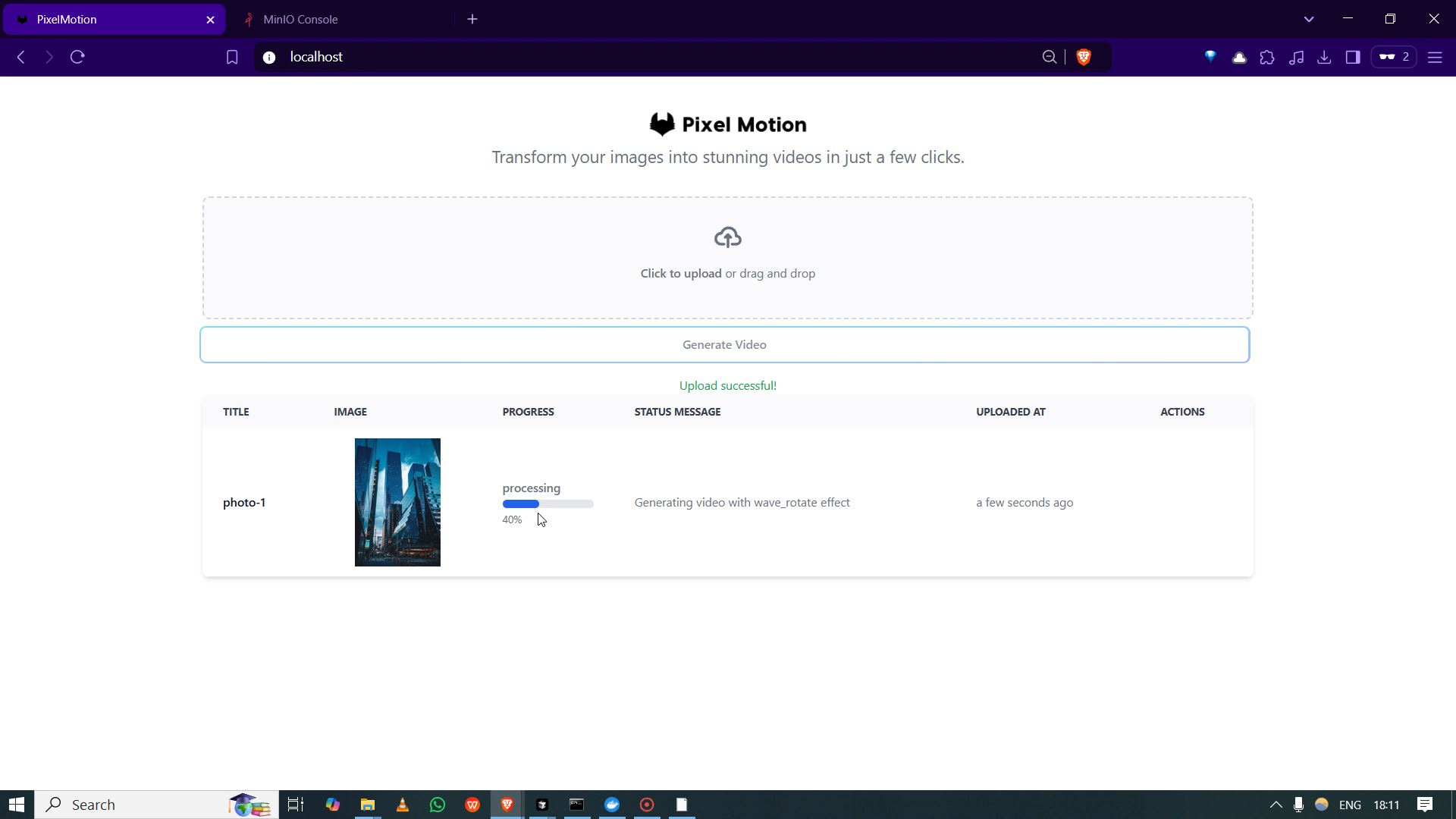Toggle the browser sidebar panel

coord(1353,57)
